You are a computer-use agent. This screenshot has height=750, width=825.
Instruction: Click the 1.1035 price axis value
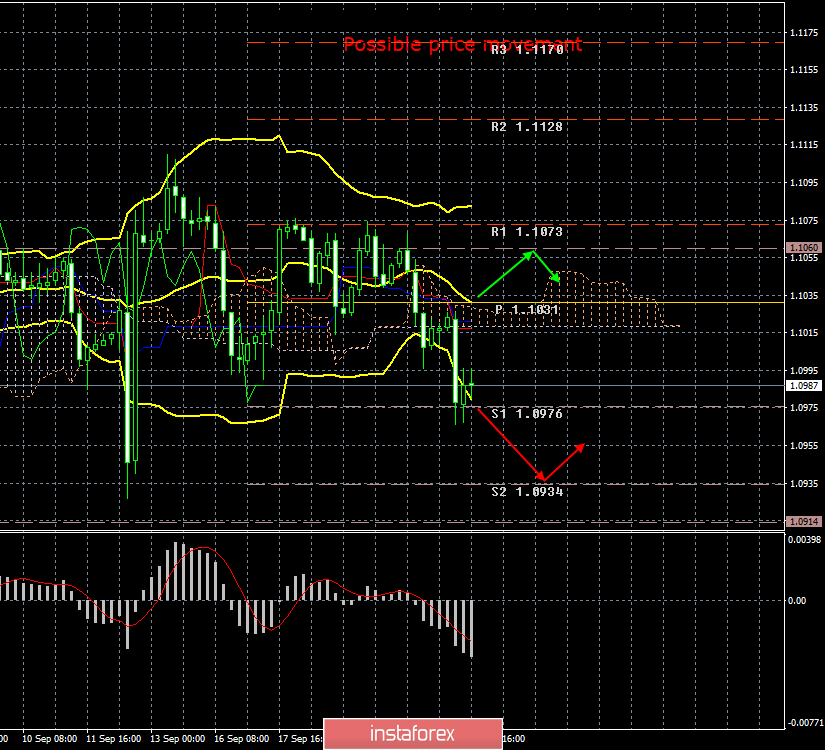coord(804,296)
